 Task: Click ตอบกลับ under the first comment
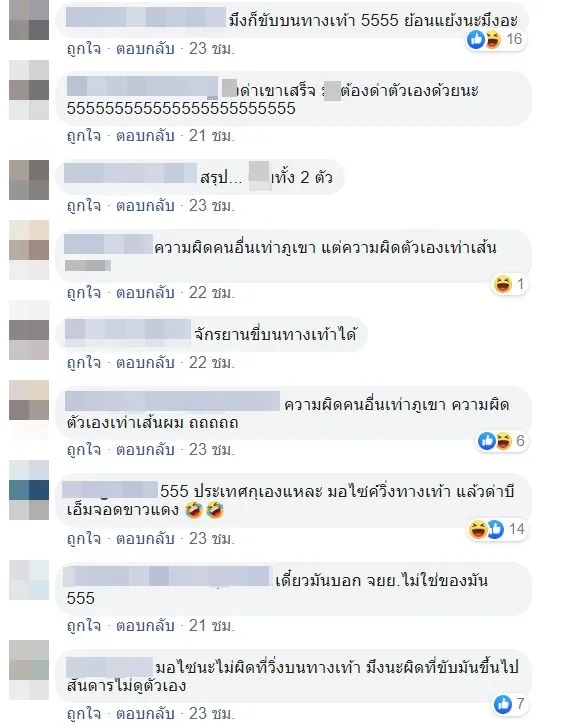[145, 49]
